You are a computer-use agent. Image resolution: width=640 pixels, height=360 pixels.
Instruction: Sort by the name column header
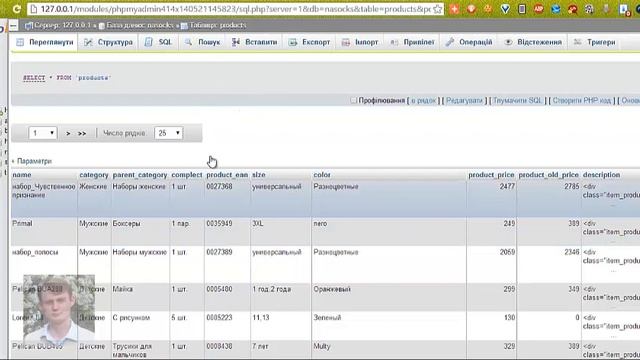pos(22,175)
